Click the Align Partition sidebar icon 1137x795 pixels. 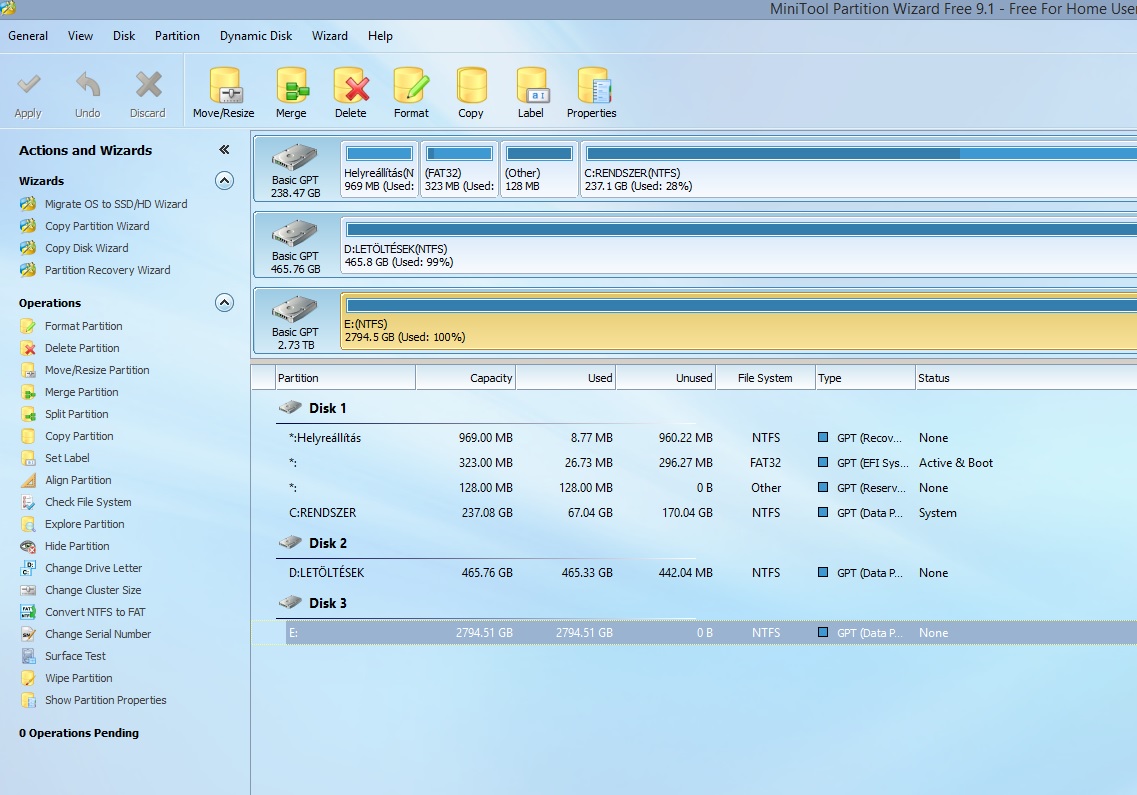tap(28, 480)
